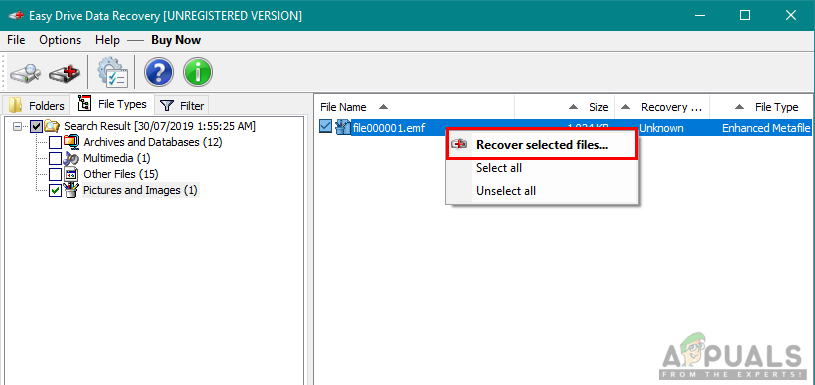
Task: Collapse the Search Result tree node
Action: pos(18,126)
